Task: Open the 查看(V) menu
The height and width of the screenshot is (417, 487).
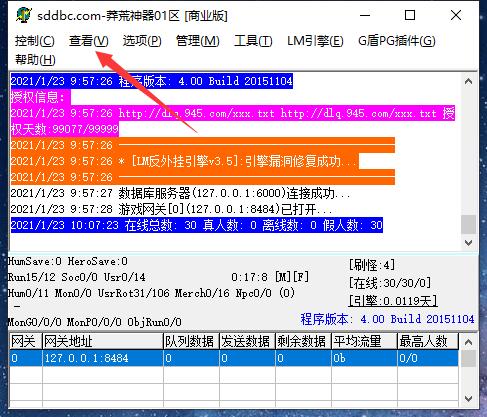Action: point(89,41)
